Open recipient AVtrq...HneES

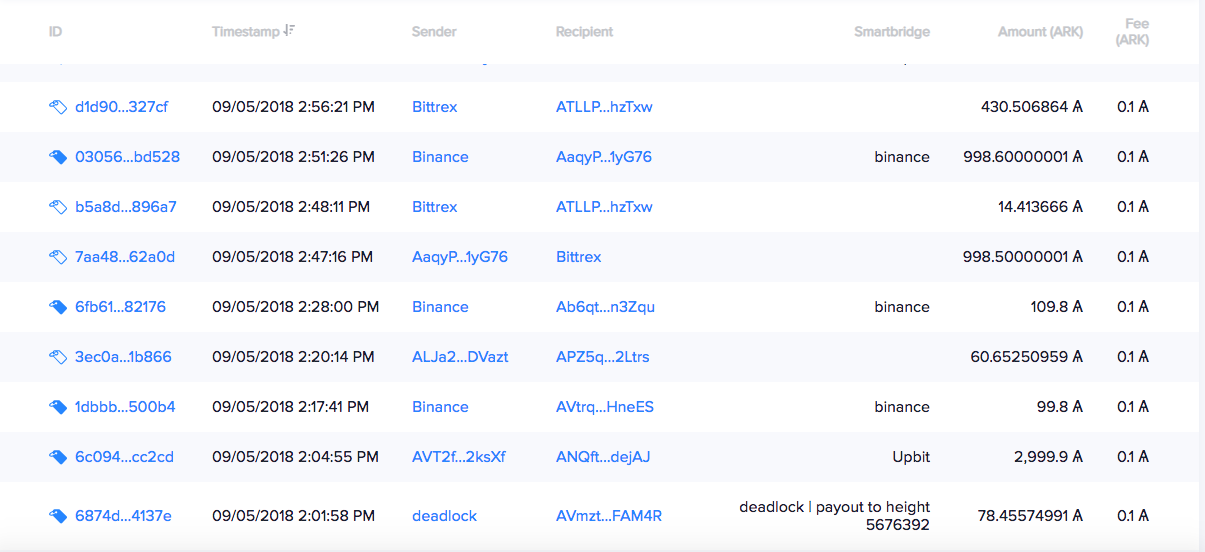click(605, 407)
